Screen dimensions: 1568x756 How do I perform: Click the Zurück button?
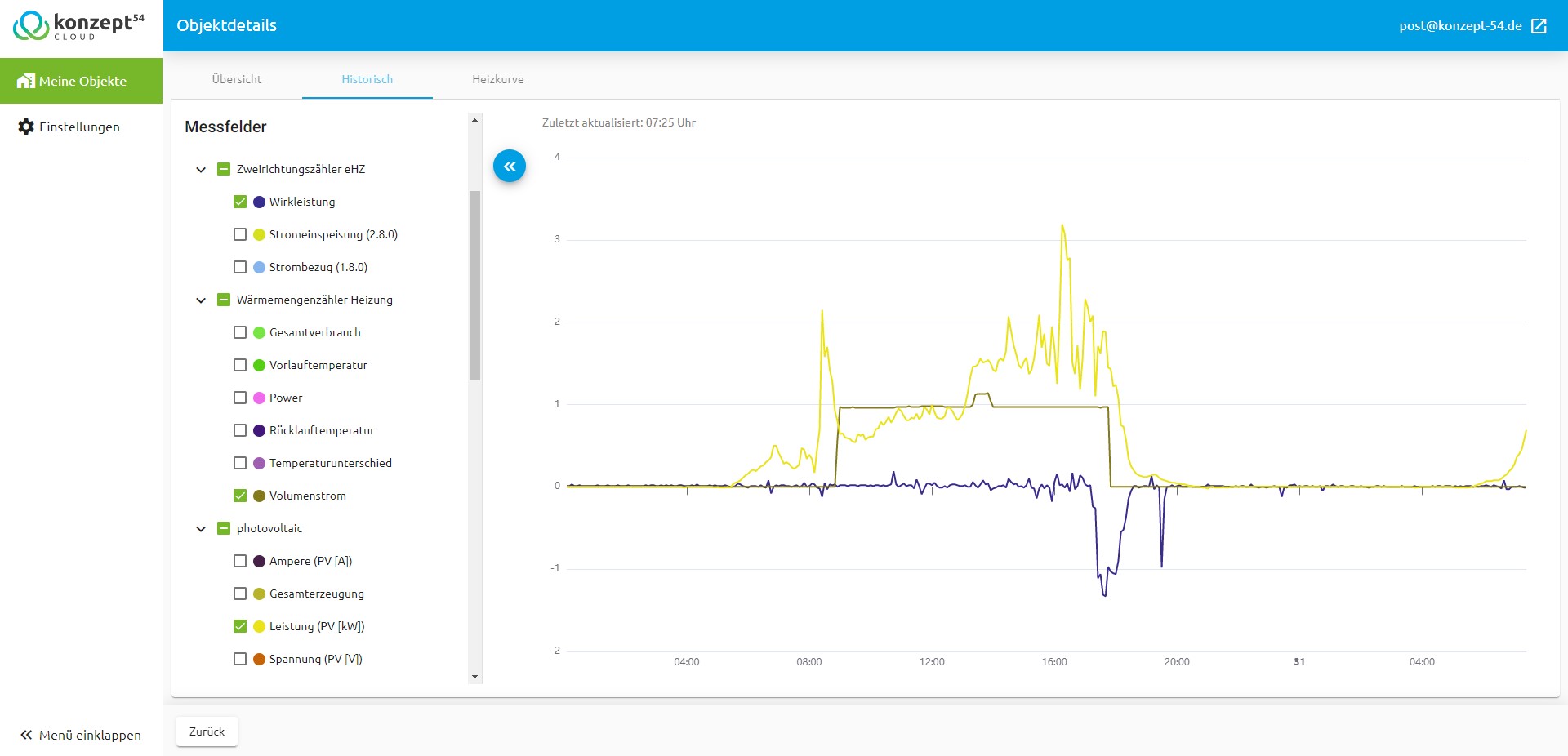[207, 732]
